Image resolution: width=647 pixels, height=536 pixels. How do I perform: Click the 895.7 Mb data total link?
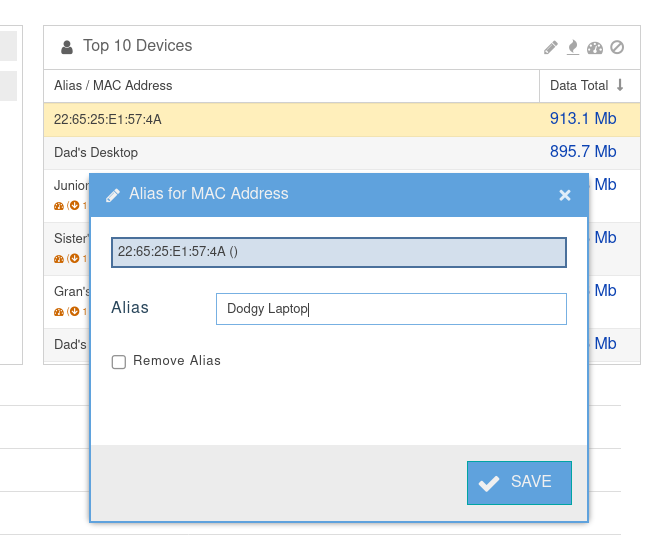click(583, 152)
